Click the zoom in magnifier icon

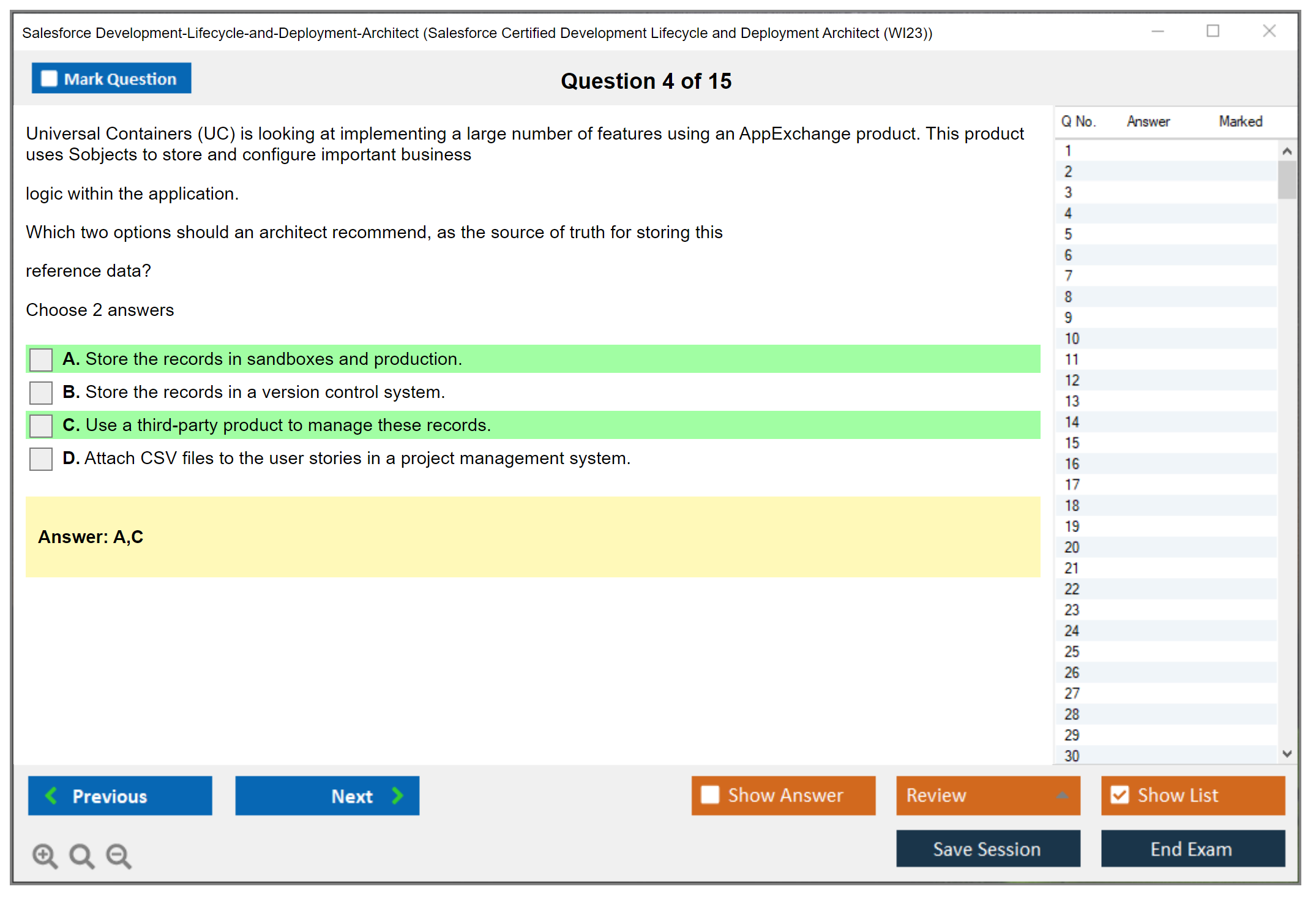pyautogui.click(x=45, y=855)
